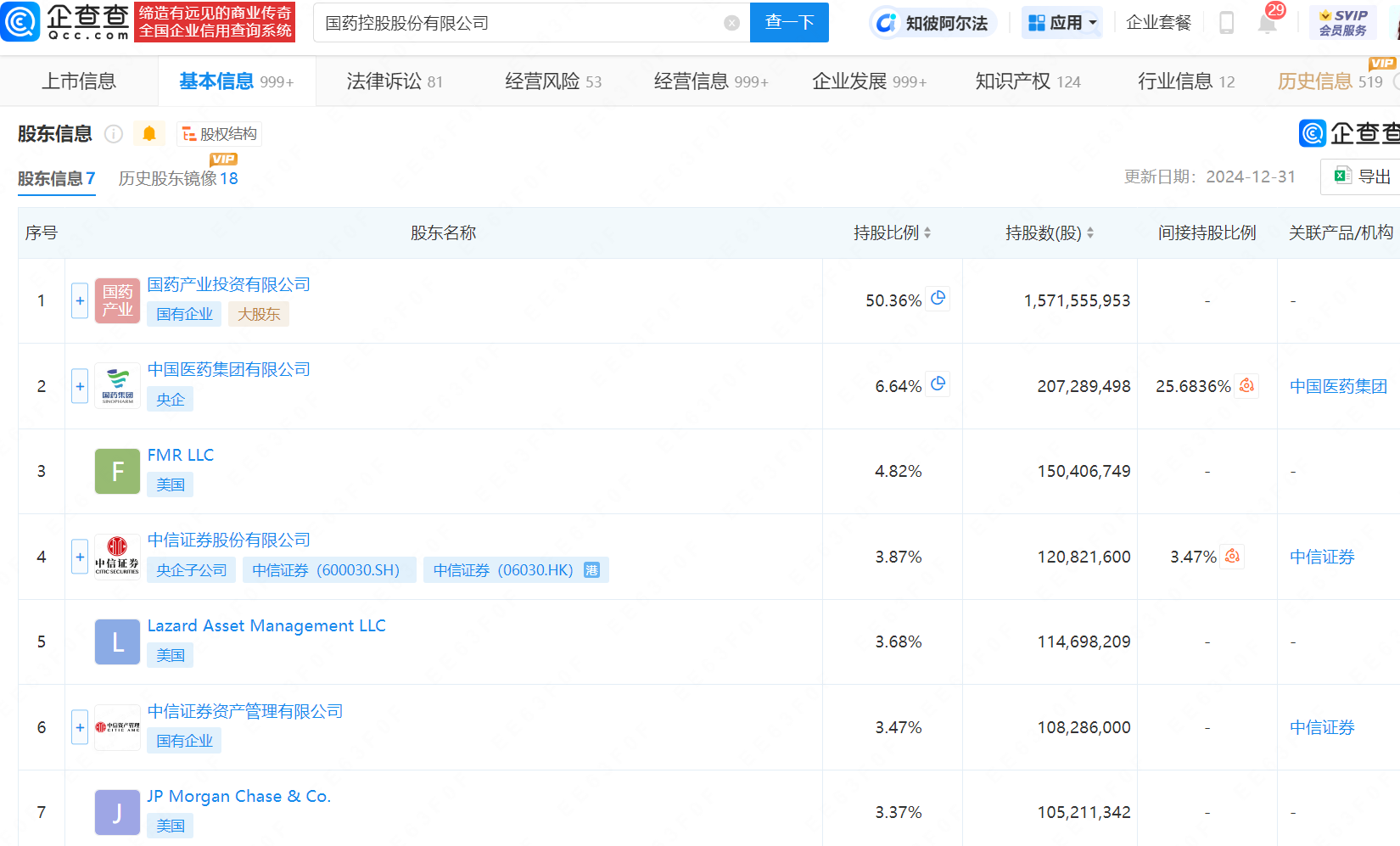Image resolution: width=1400 pixels, height=846 pixels.
Task: Click the green F avatar for FMR LLC
Action: point(117,471)
